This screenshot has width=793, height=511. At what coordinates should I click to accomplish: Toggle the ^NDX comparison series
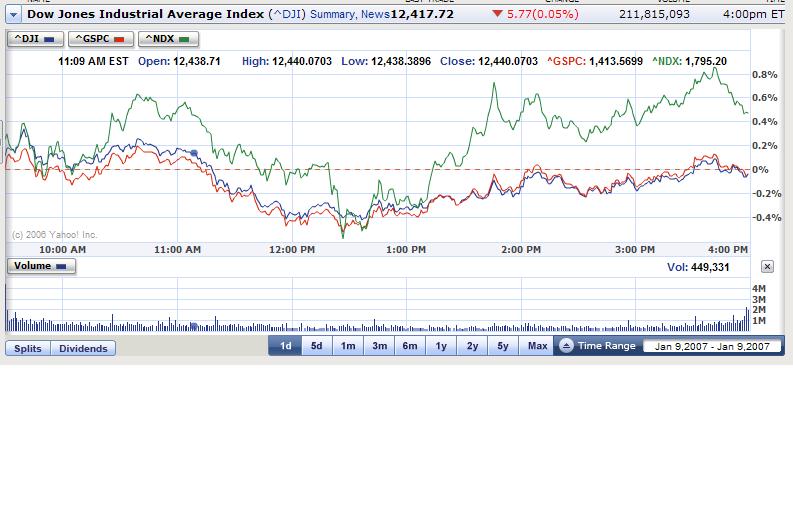pos(168,39)
